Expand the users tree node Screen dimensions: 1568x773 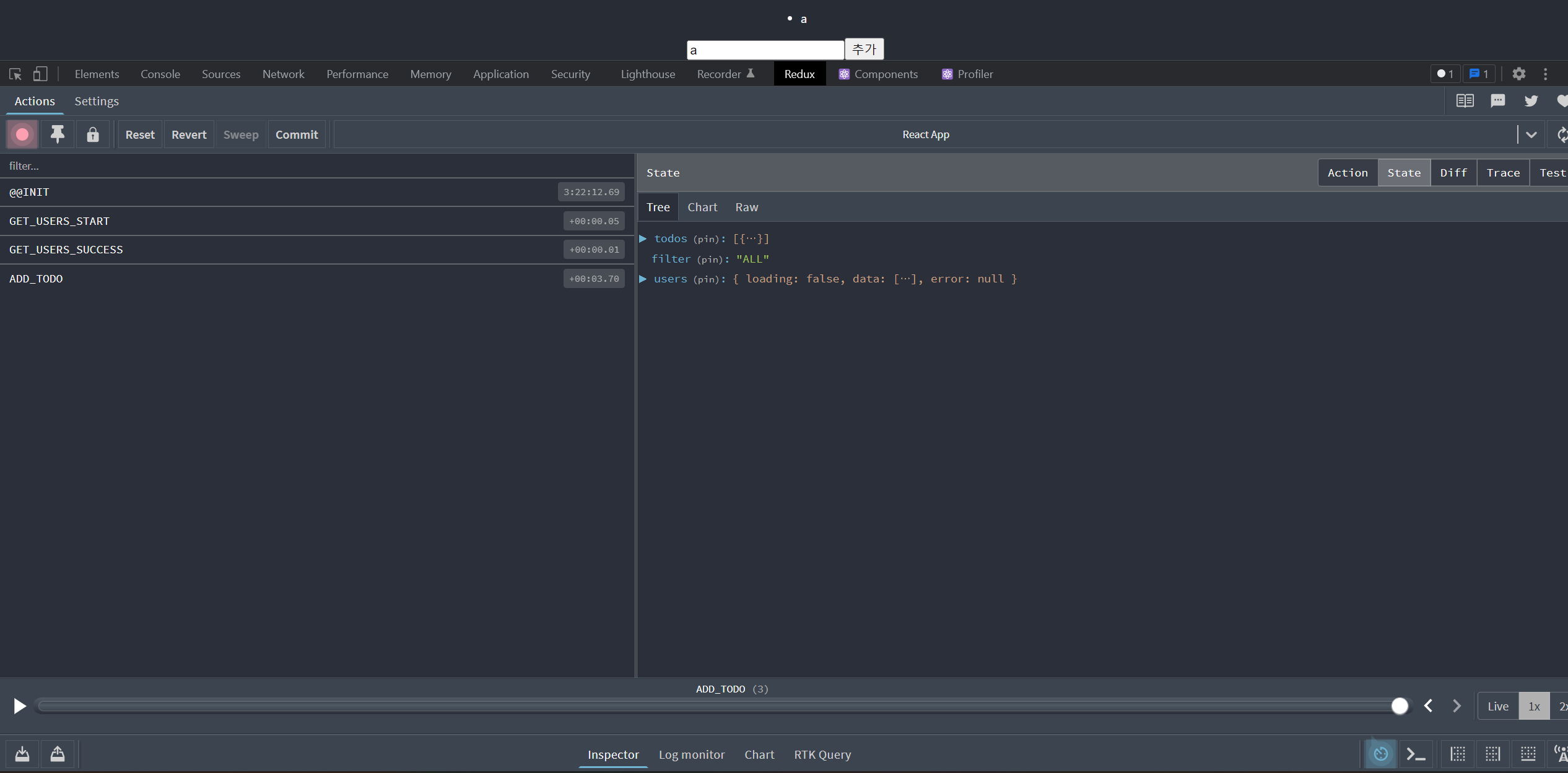[643, 279]
